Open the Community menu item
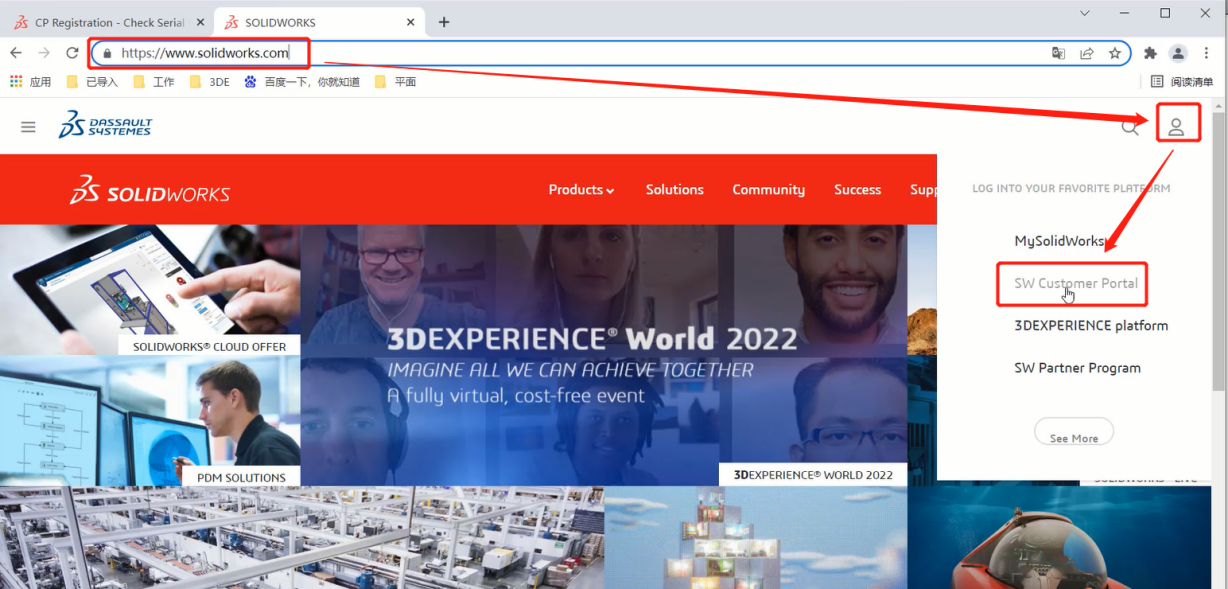The height and width of the screenshot is (589, 1228). pyautogui.click(x=768, y=190)
